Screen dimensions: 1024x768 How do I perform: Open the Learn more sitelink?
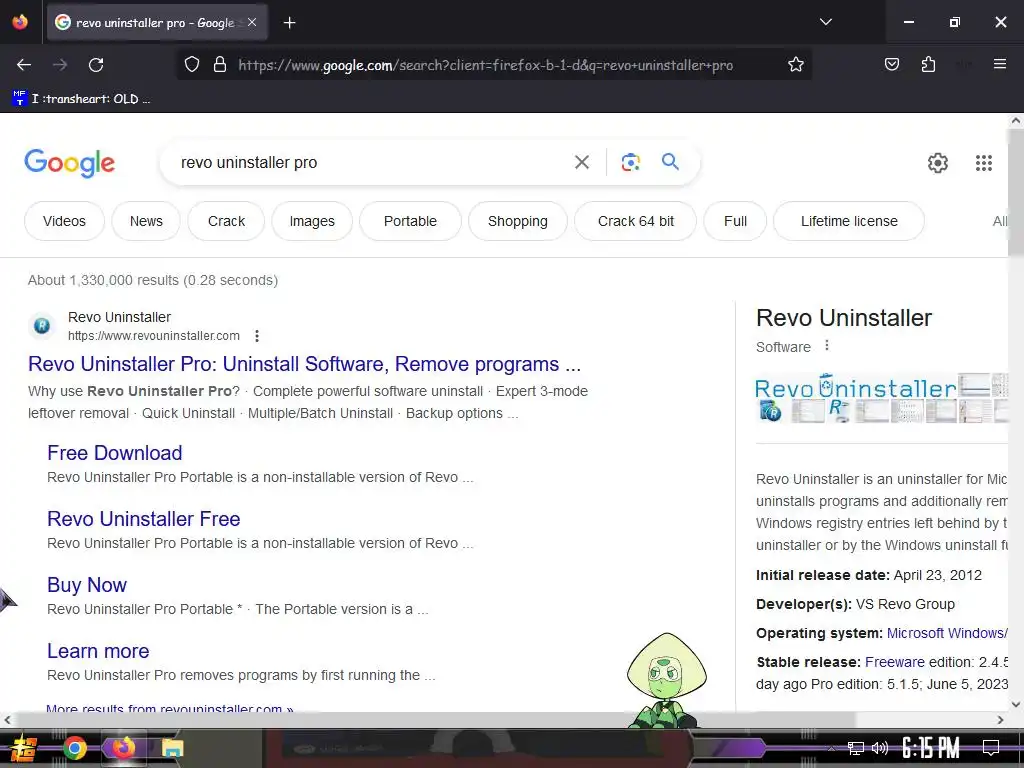click(98, 650)
